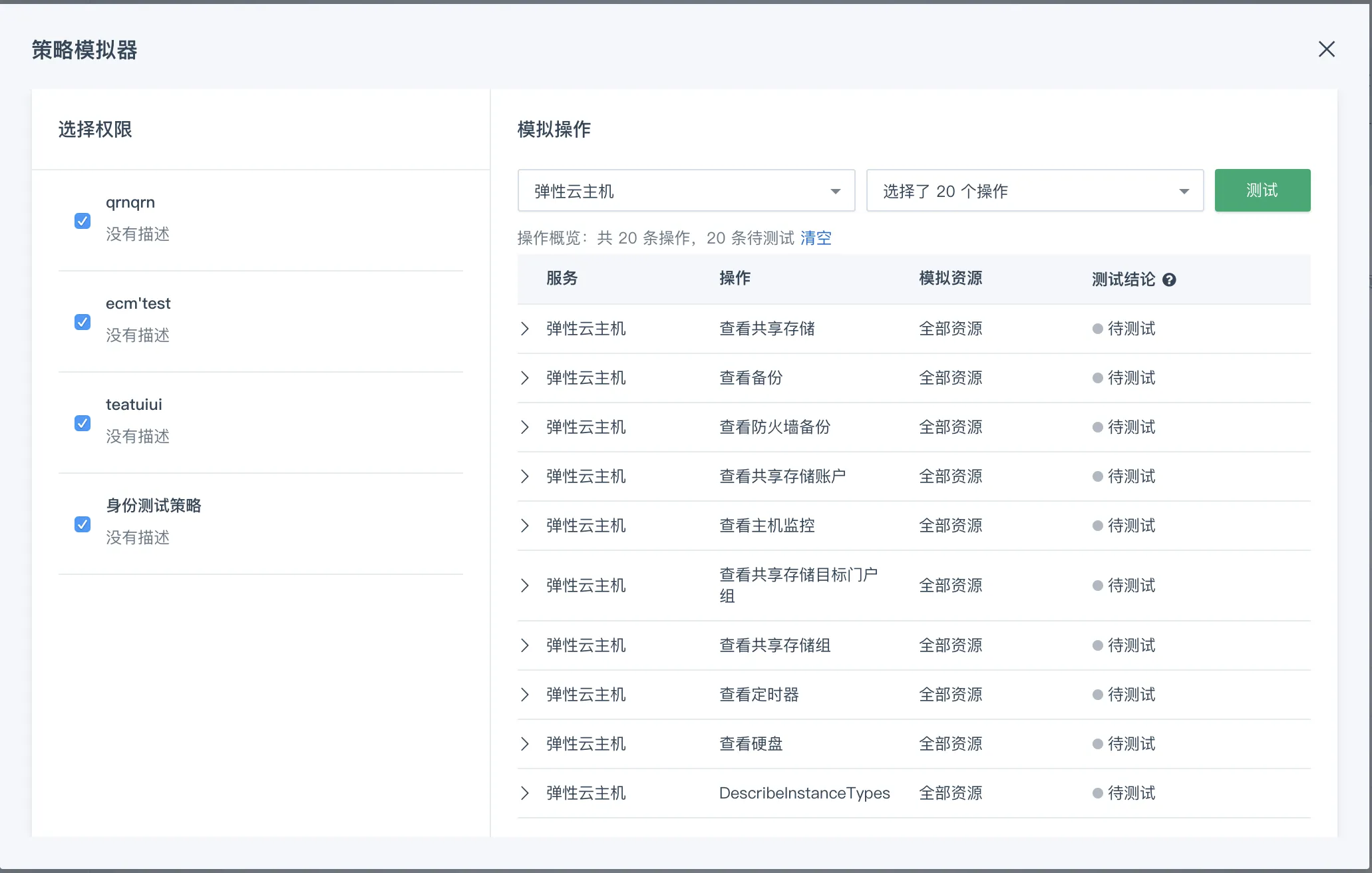
Task: Click the help icon beside 测试结论
Action: (x=1169, y=280)
